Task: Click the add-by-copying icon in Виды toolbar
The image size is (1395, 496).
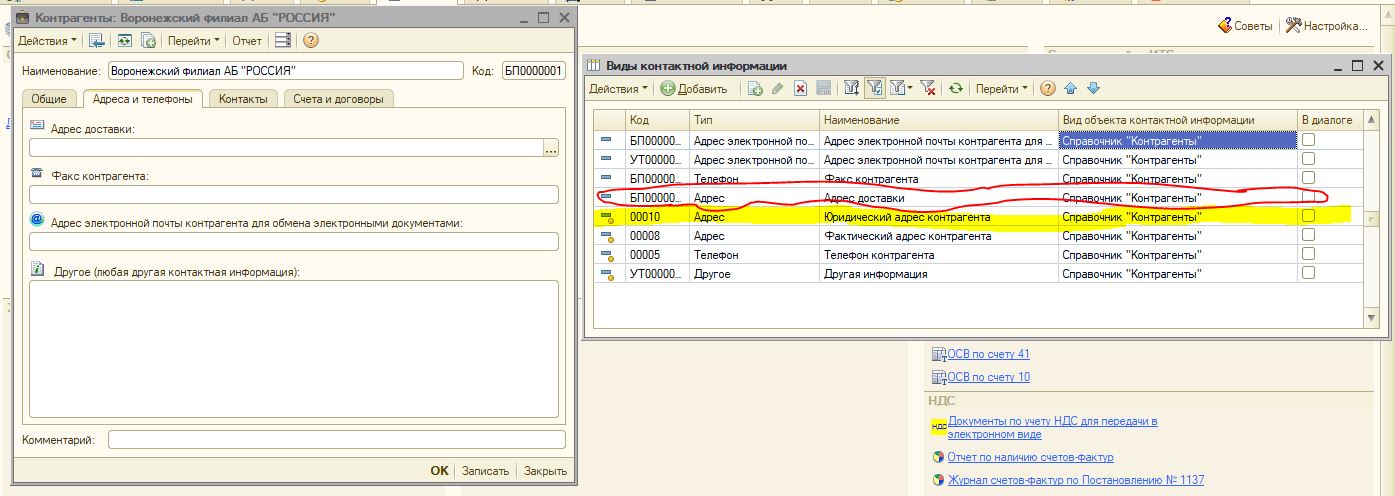Action: (756, 89)
